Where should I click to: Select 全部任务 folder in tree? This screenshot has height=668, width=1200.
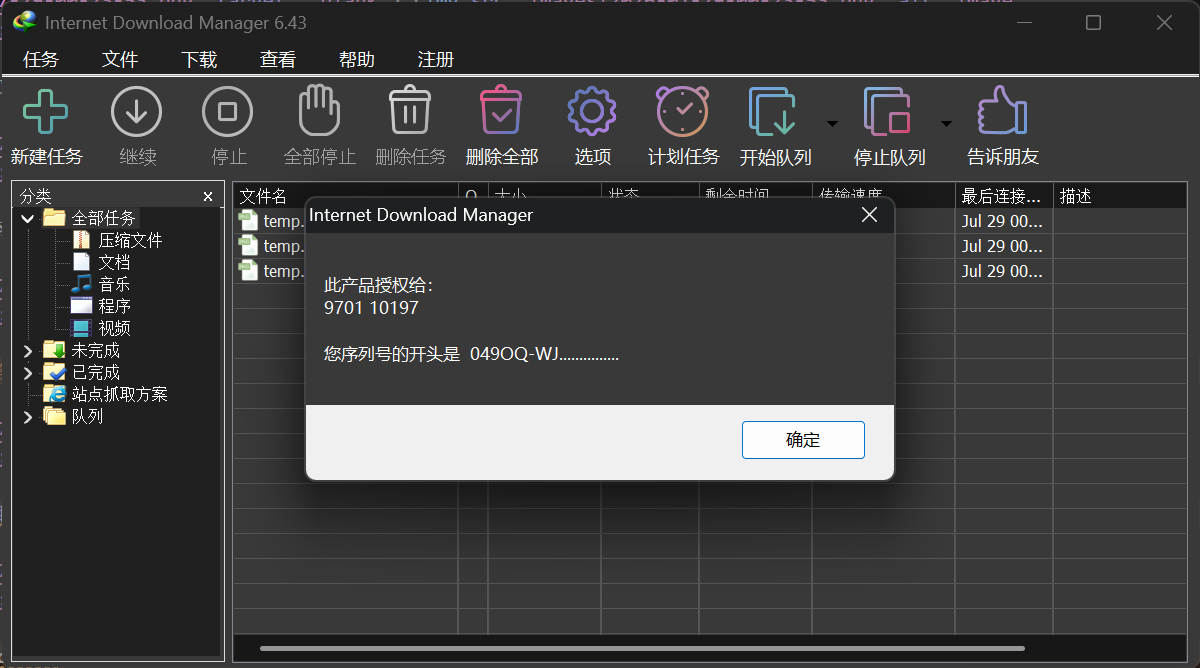pos(104,218)
